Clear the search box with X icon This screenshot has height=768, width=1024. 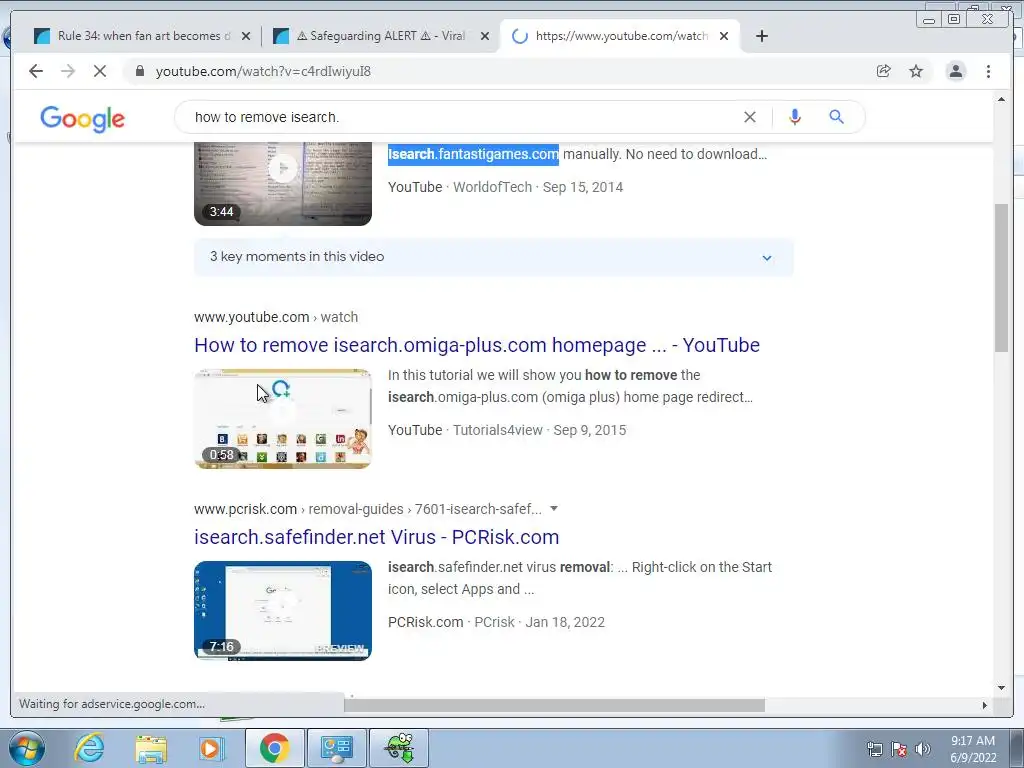(x=750, y=117)
